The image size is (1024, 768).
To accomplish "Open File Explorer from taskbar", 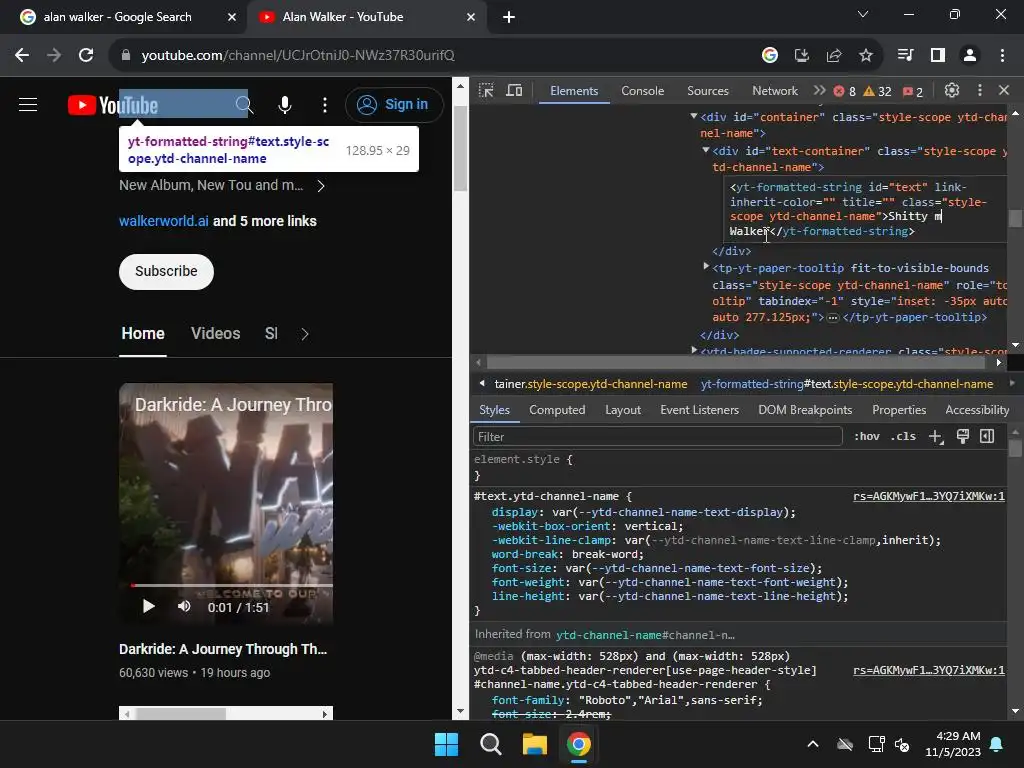I will click(x=534, y=744).
